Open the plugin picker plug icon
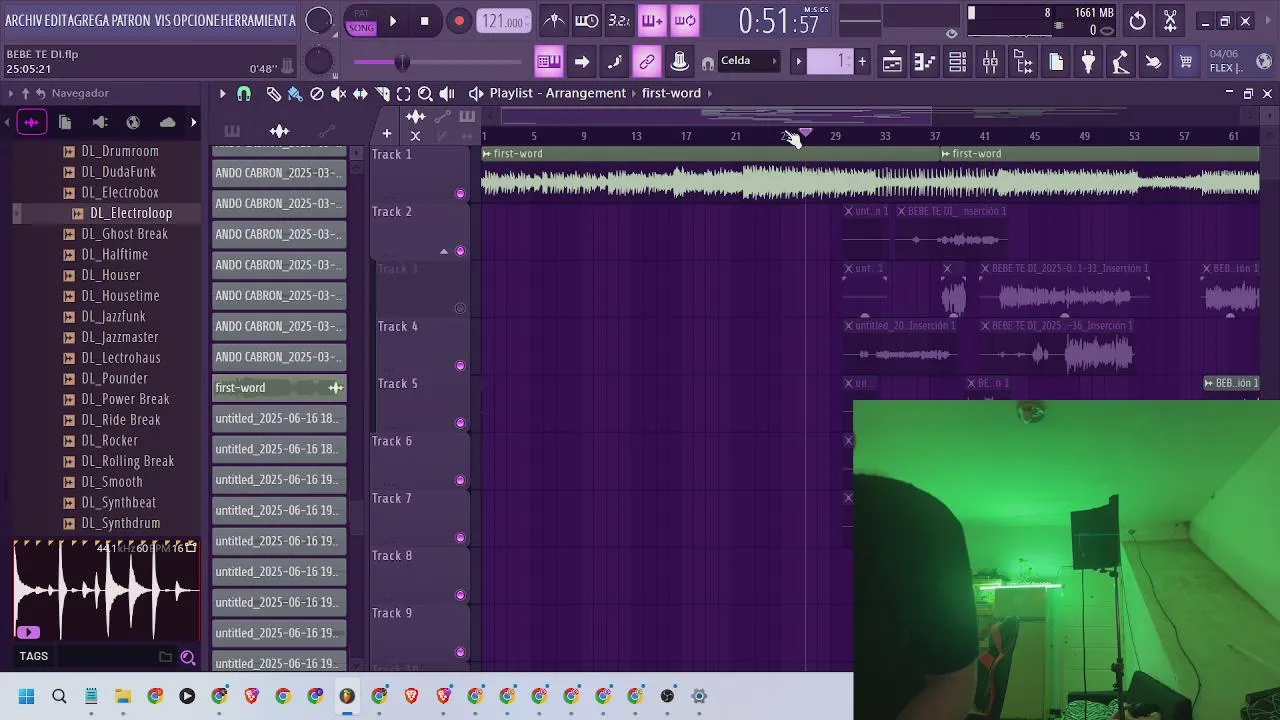1280x720 pixels. pyautogui.click(x=1088, y=62)
